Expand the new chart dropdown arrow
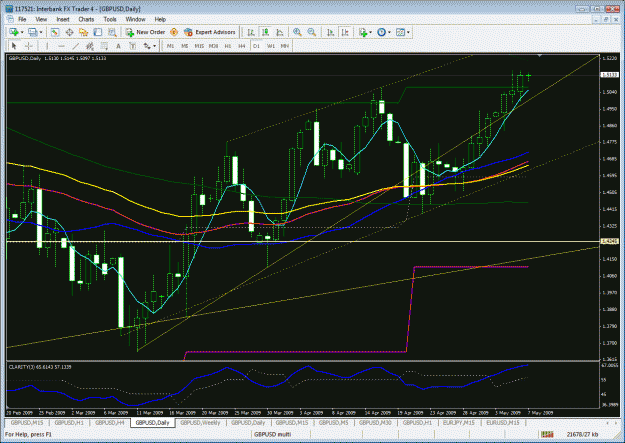The image size is (625, 443). tap(22, 32)
